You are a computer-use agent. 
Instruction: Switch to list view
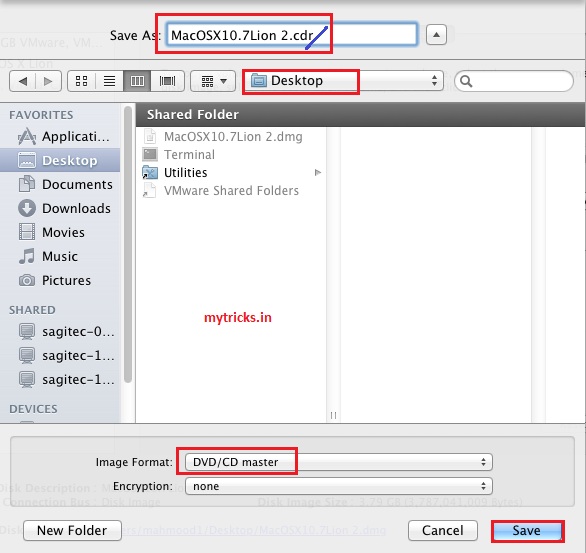(109, 81)
